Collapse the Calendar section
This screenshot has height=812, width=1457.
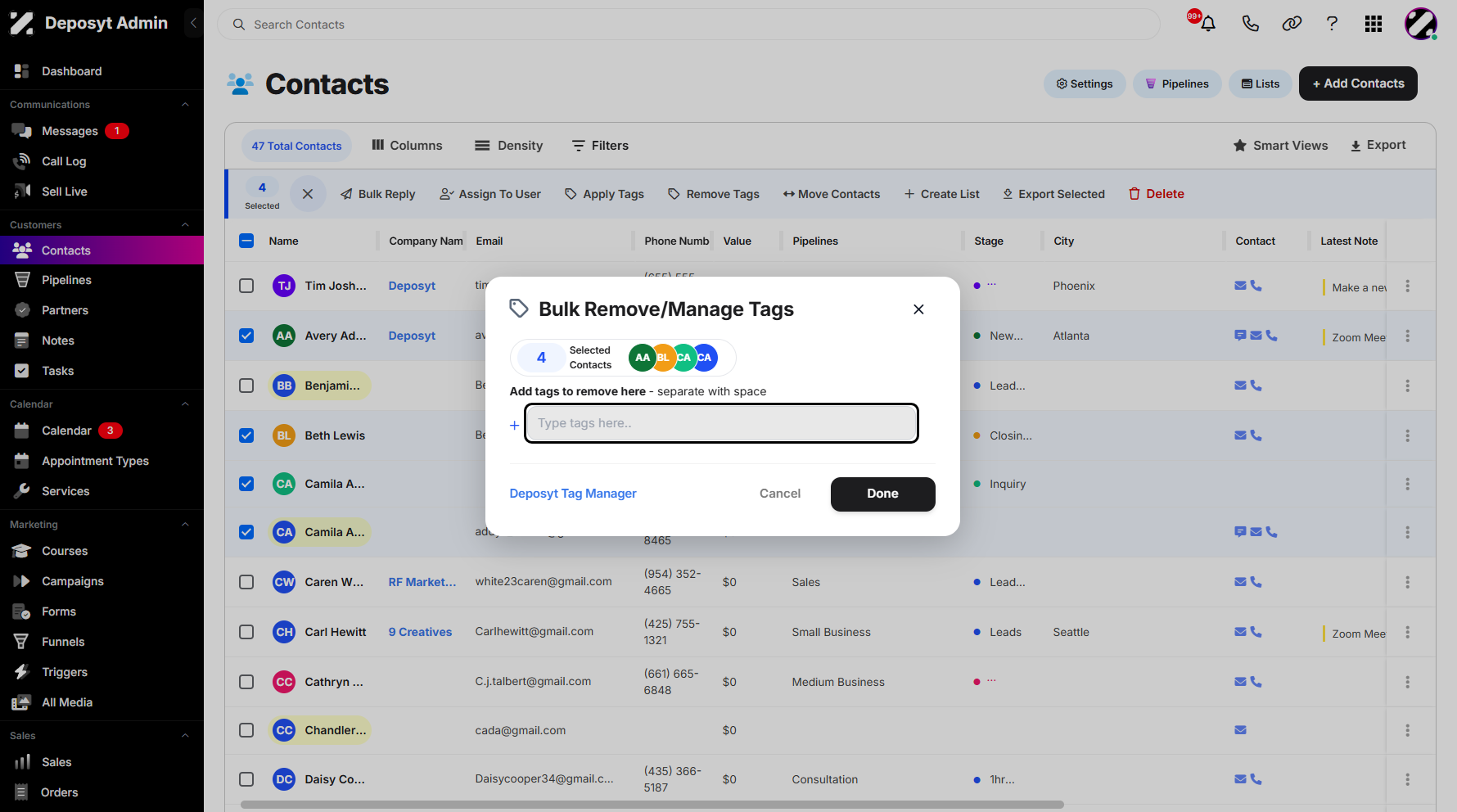pyautogui.click(x=185, y=404)
